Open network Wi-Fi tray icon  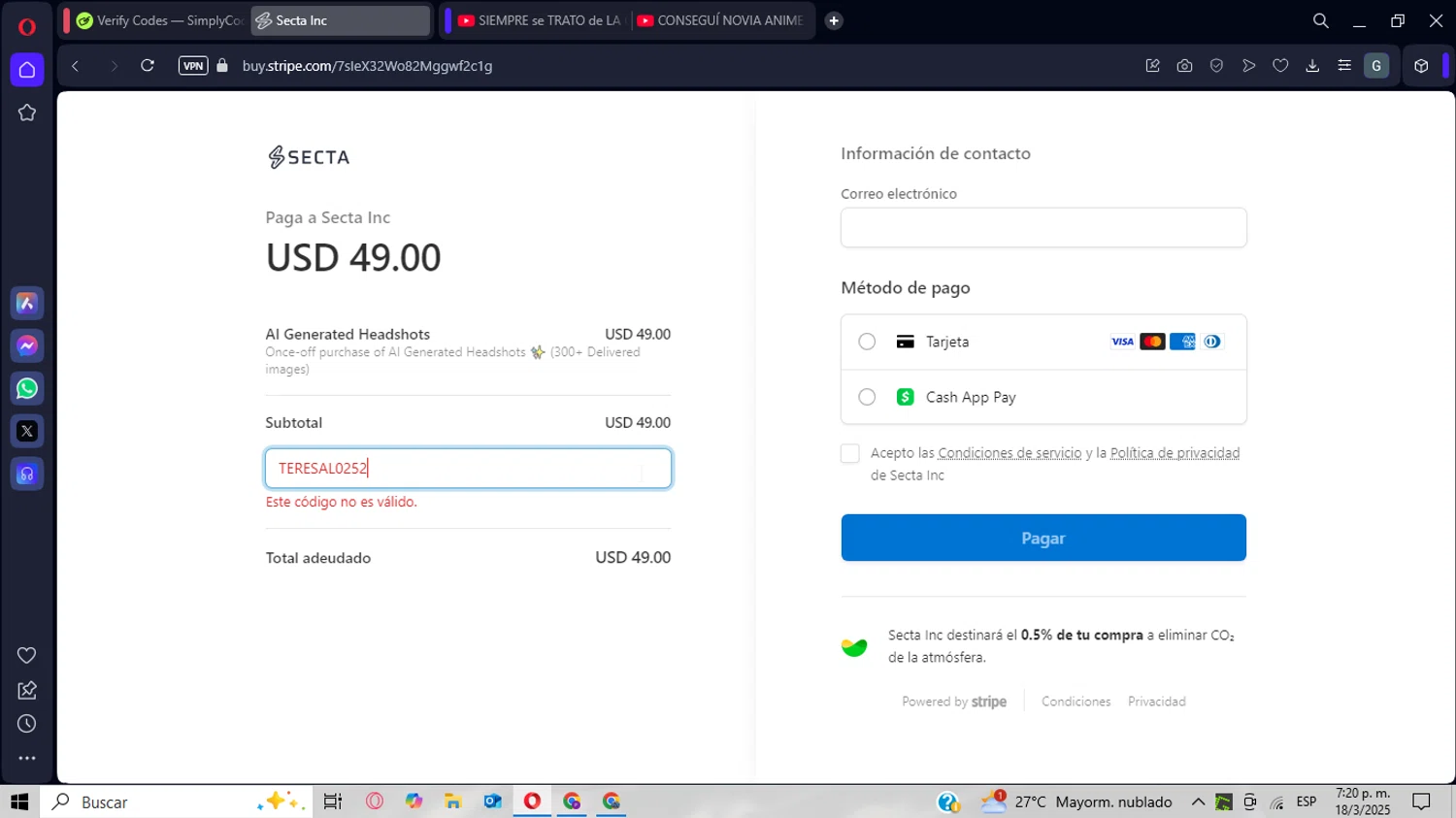tap(1277, 802)
